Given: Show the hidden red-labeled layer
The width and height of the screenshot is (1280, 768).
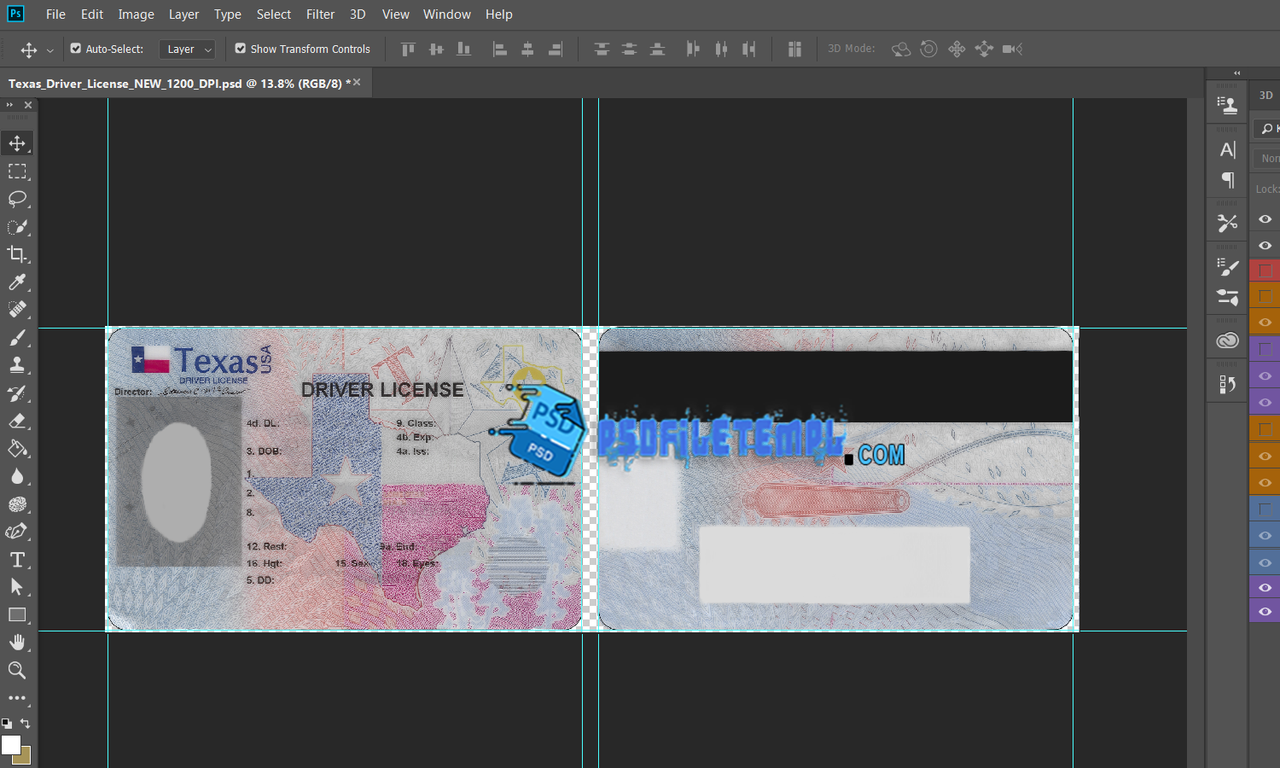Looking at the screenshot, I should click(1265, 270).
